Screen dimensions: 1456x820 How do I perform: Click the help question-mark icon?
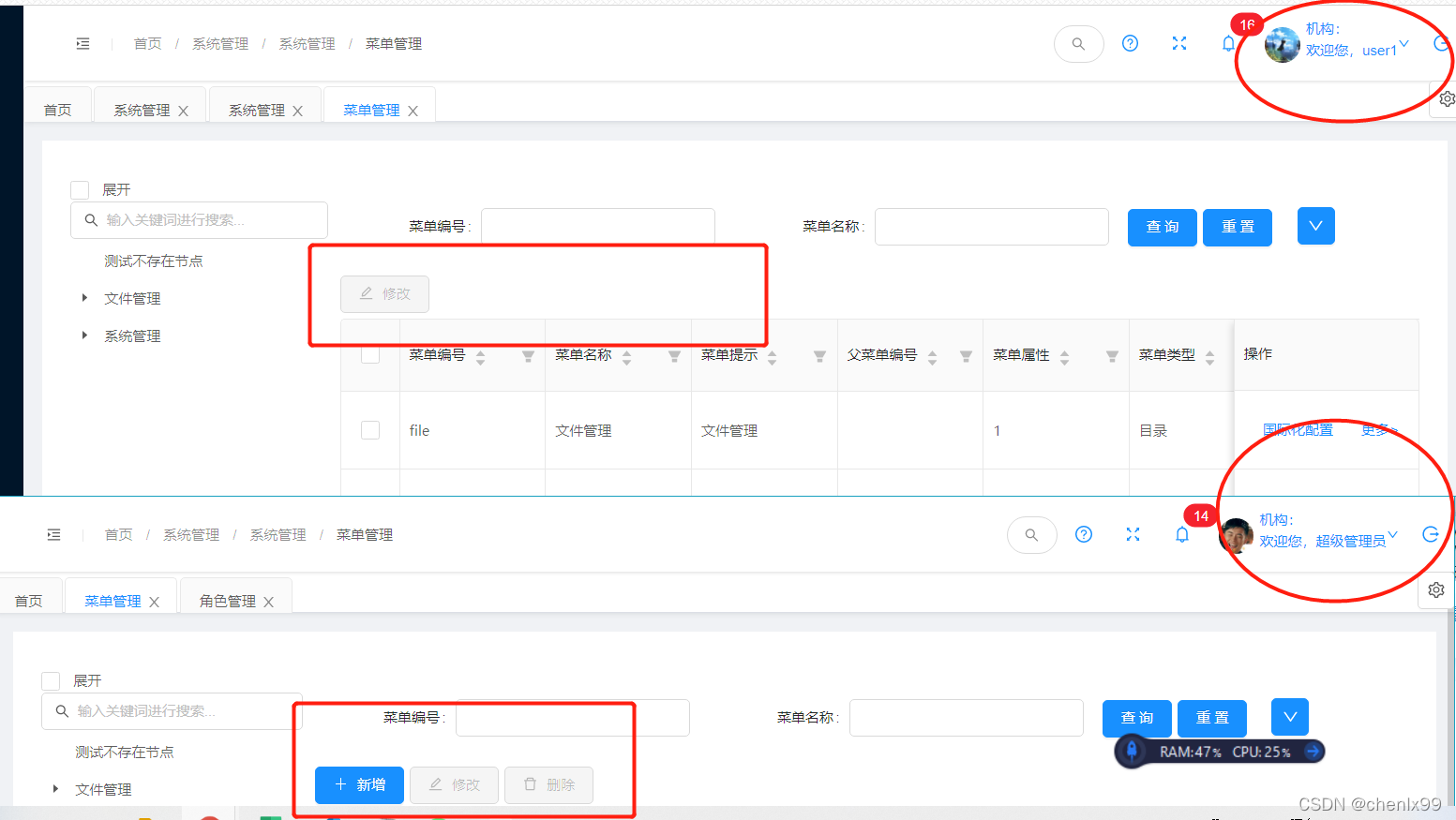tap(1130, 43)
